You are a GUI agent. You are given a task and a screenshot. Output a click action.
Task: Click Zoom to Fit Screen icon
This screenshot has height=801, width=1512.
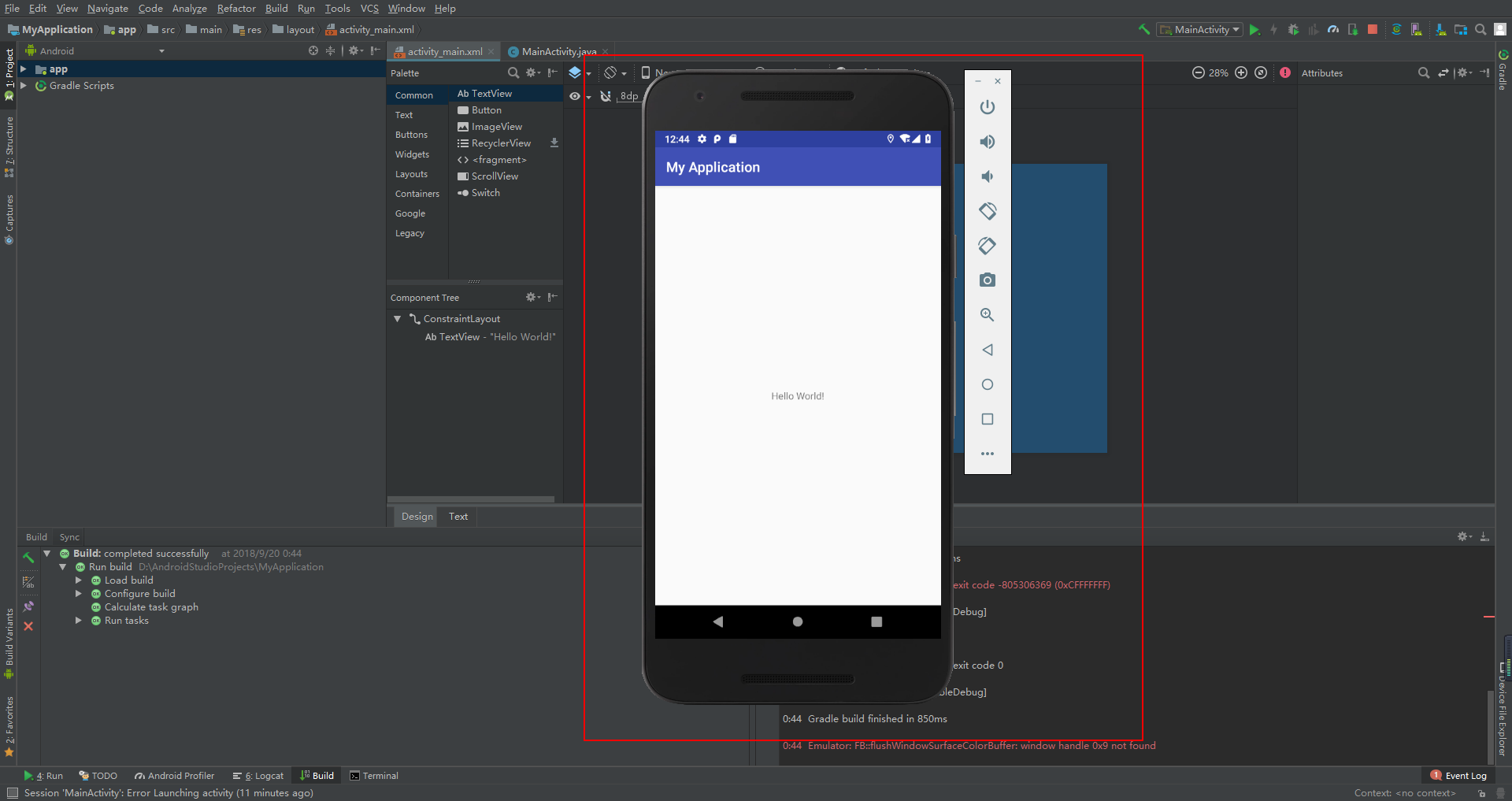click(1261, 72)
